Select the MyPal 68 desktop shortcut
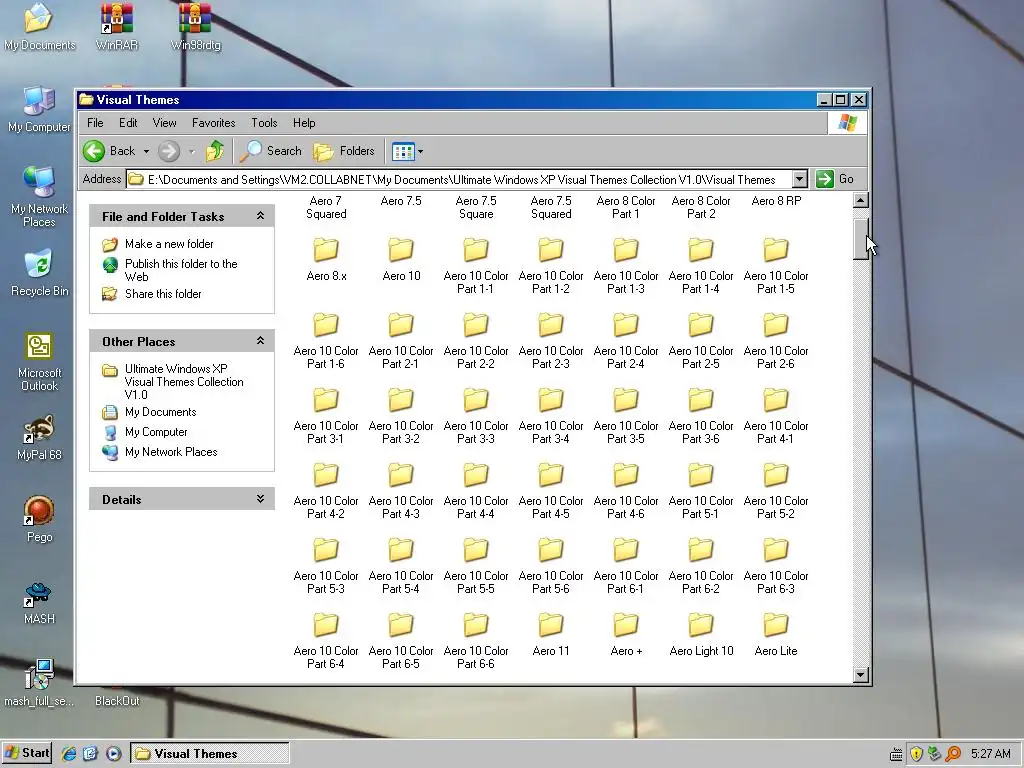The height and width of the screenshot is (768, 1024). tap(39, 438)
